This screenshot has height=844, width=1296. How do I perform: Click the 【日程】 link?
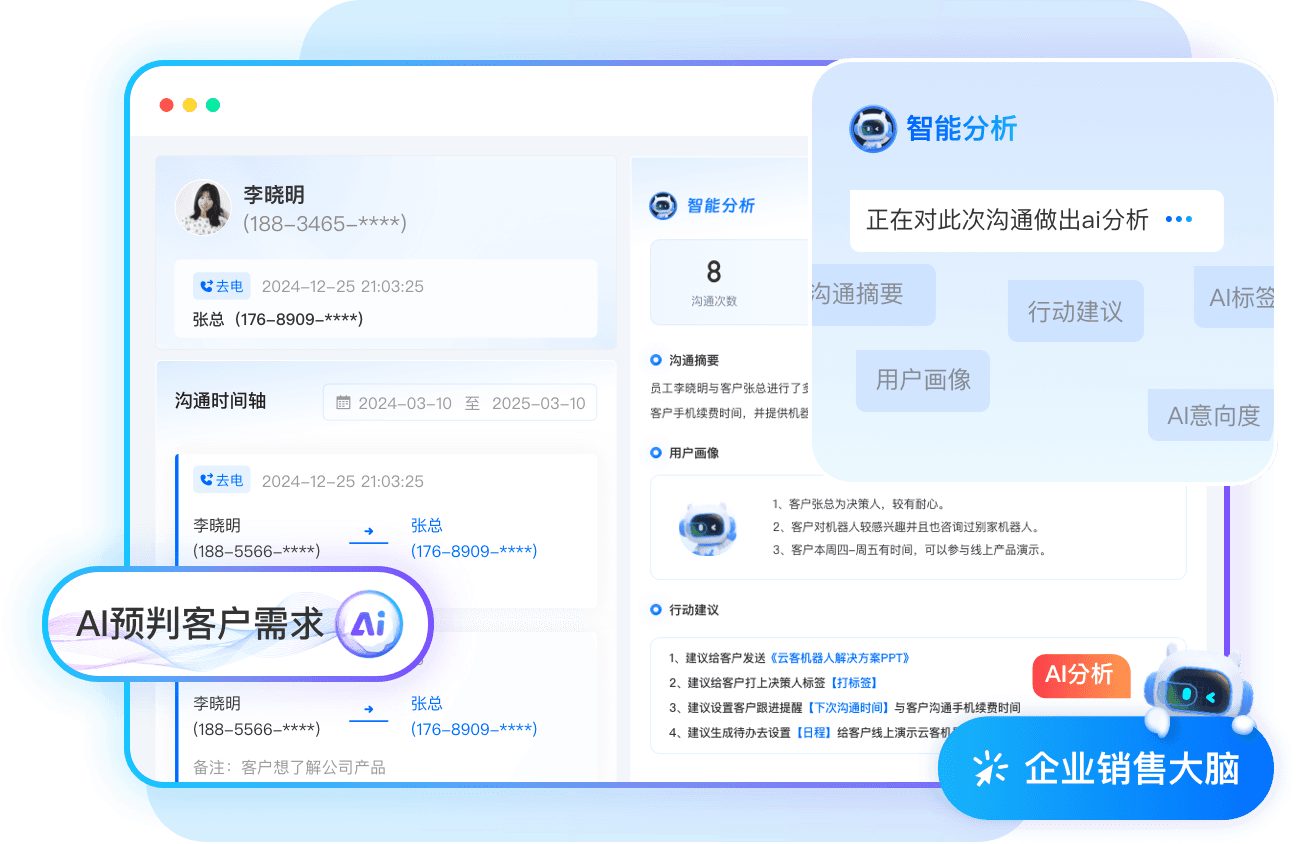(813, 733)
